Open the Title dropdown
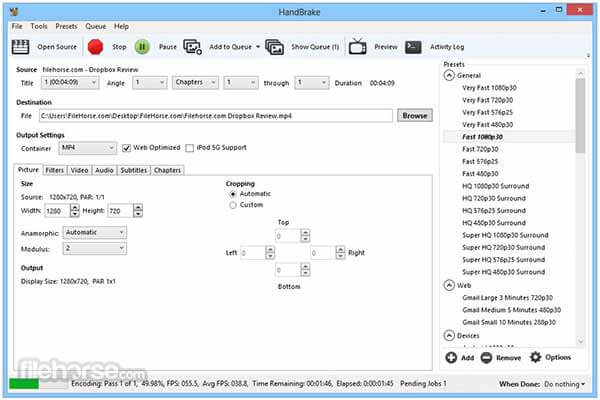Viewport: 600px width, 400px height. [x=70, y=82]
